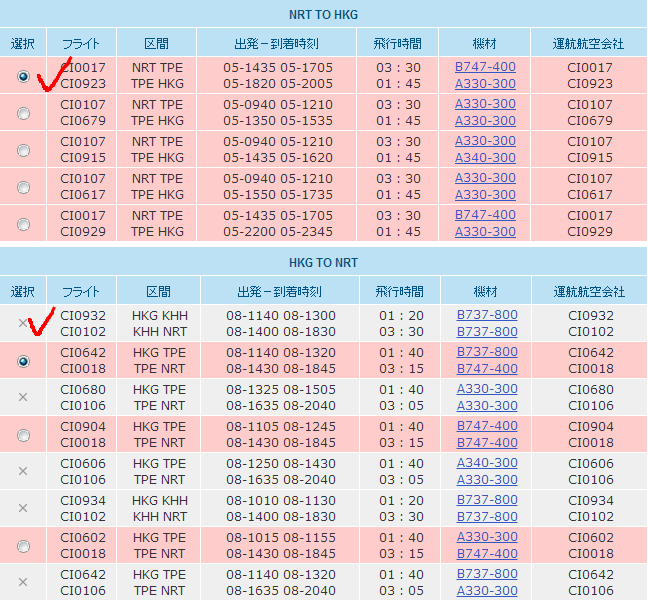Screen dimensions: 648x600
Task: Click 出発－到着時刻 header in the NRT TO HKG table
Action: point(276,43)
